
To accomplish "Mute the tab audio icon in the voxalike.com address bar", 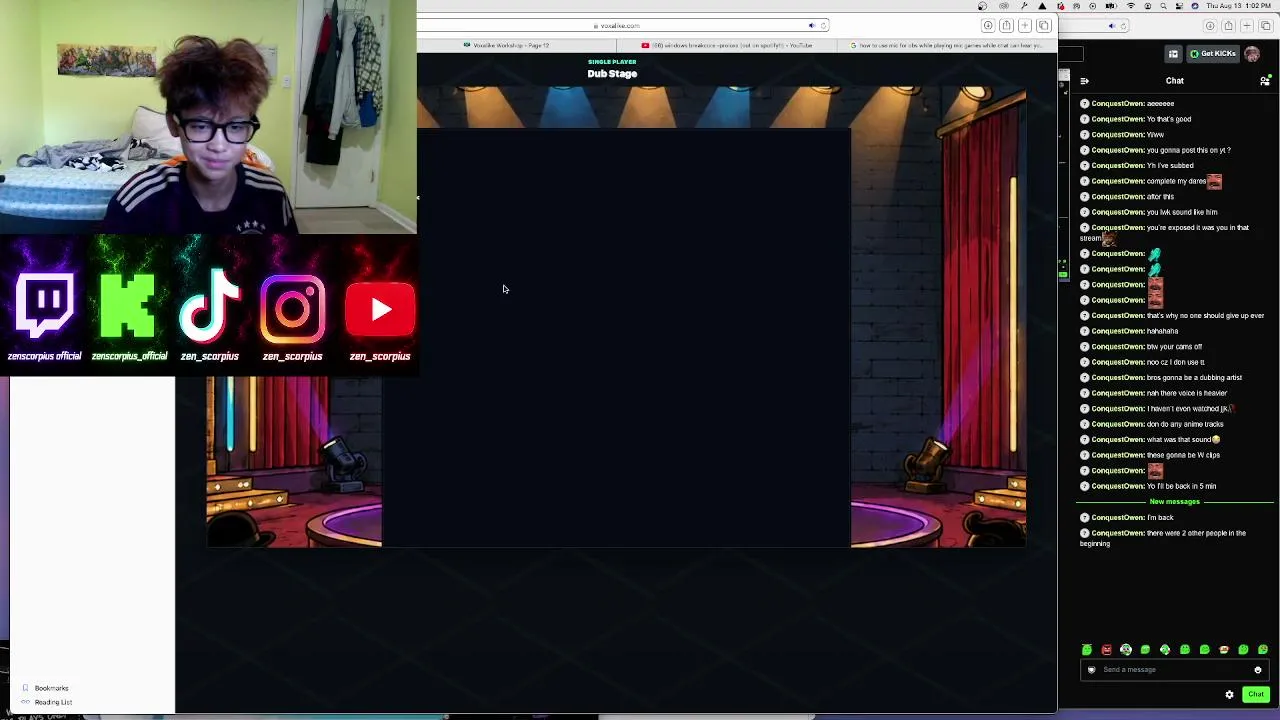I will (x=811, y=26).
